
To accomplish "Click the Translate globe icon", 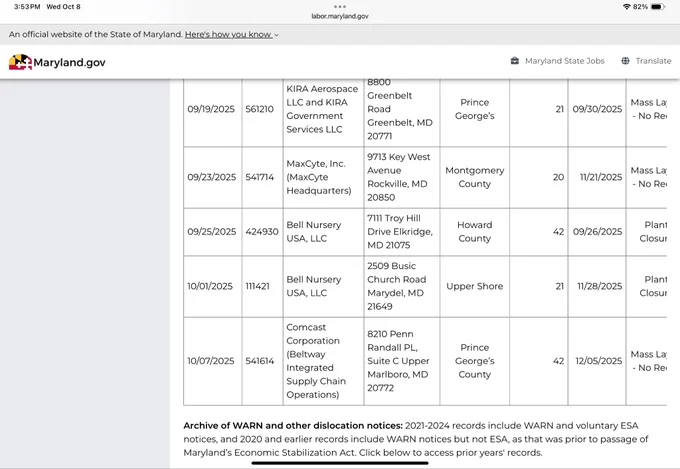I will [625, 61].
